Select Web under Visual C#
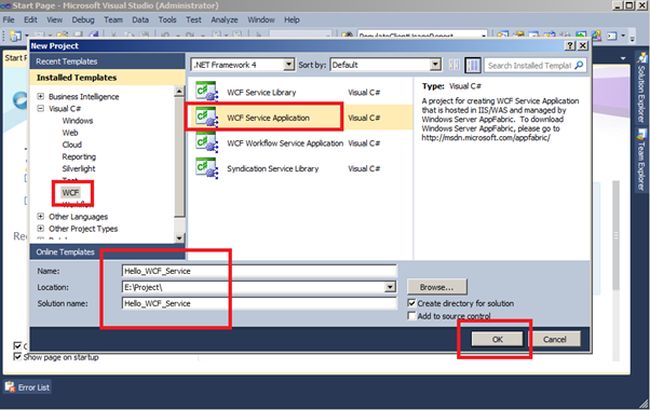Screen dimensions: 650x410 (x=70, y=132)
